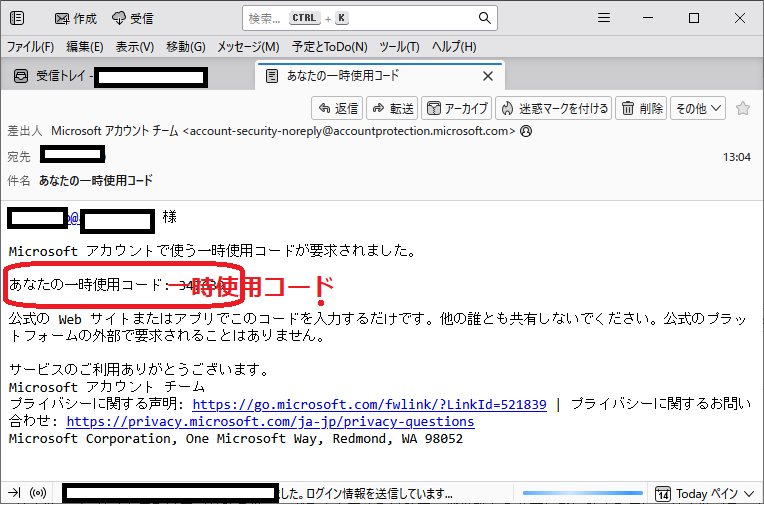Click the 返信 reply button
The height and width of the screenshot is (505, 764).
tap(337, 108)
